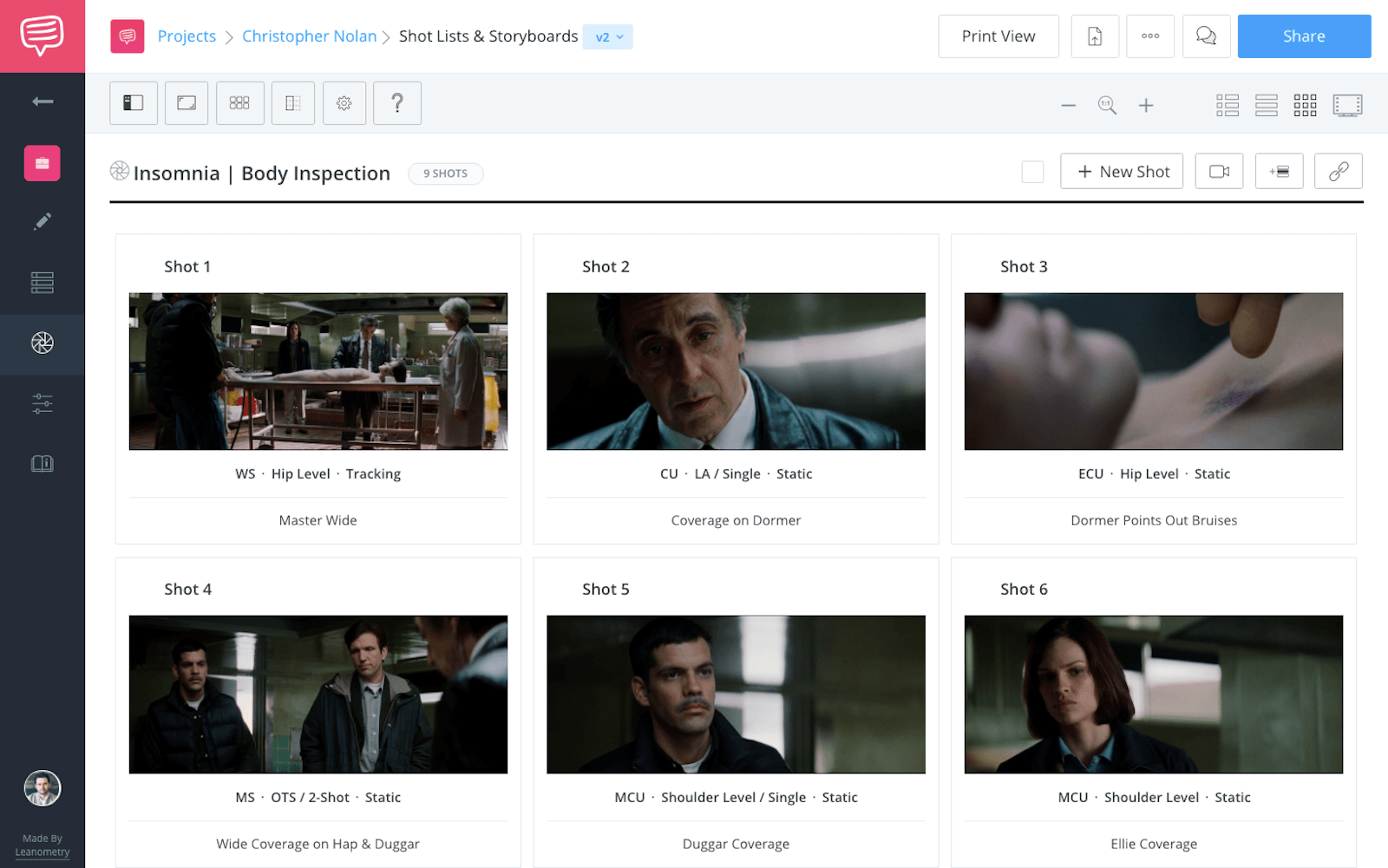This screenshot has width=1388, height=868.
Task: Switch to compact rows view layout
Action: click(1267, 106)
